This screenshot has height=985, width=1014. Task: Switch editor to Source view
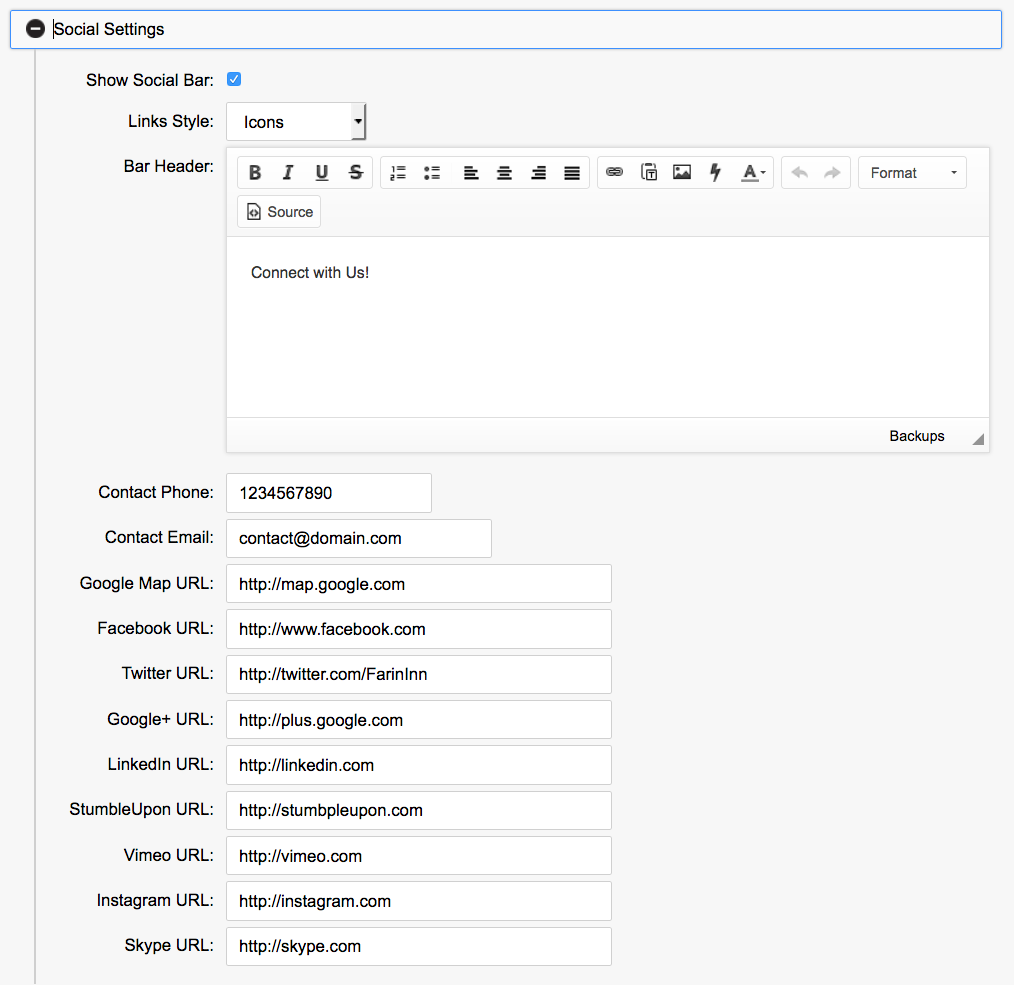pos(279,212)
